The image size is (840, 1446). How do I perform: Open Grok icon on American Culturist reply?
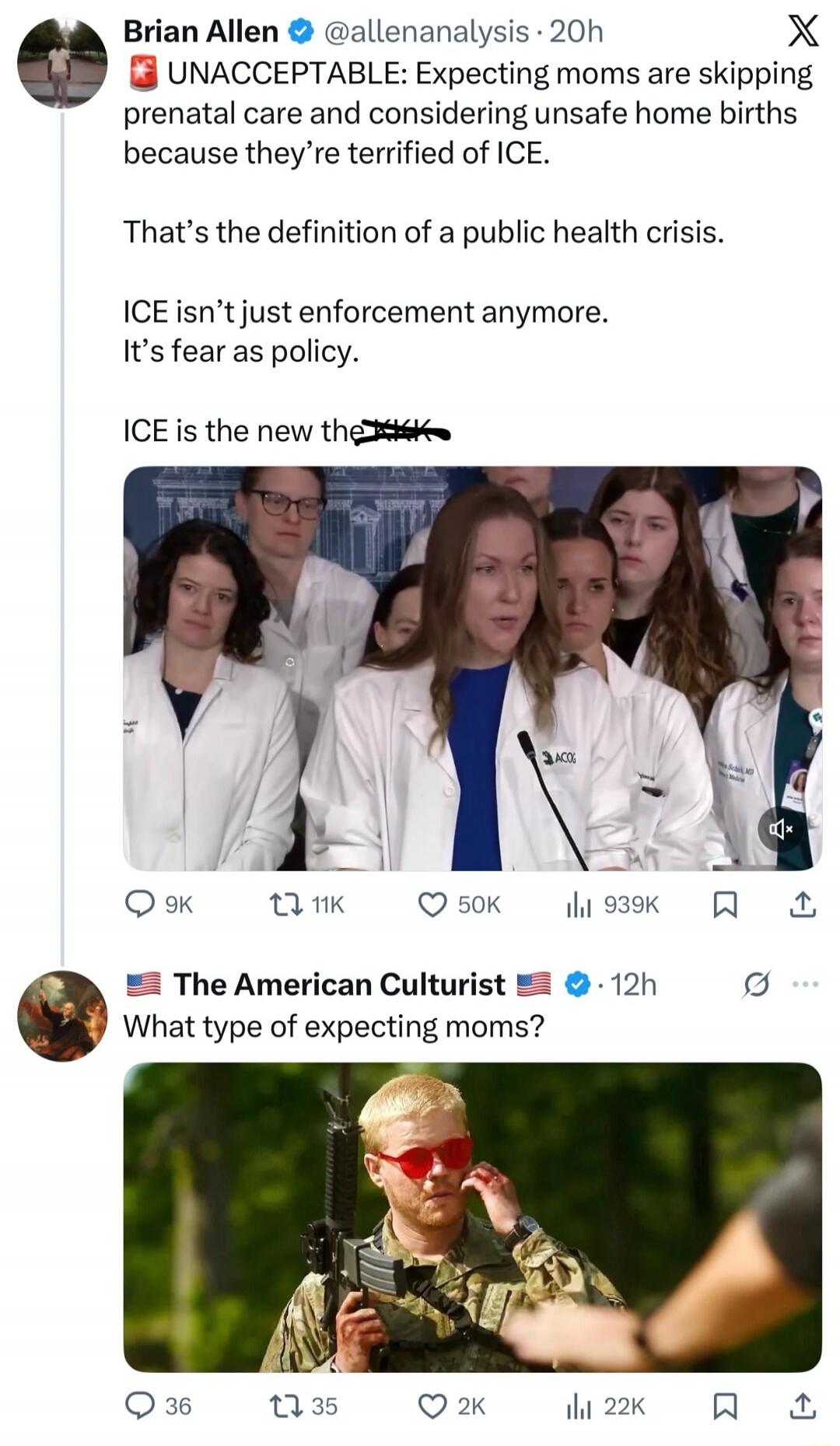(x=756, y=985)
